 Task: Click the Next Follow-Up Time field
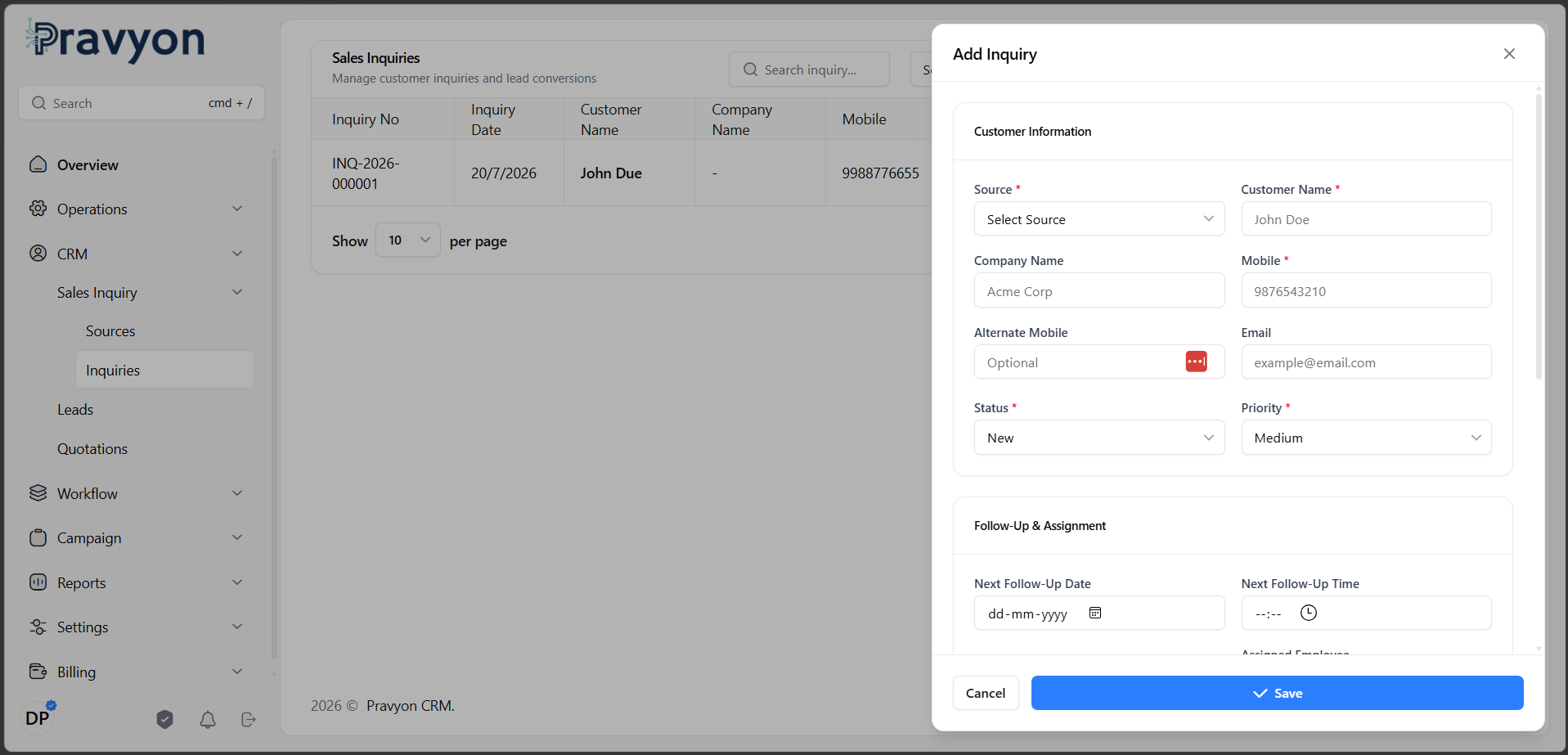point(1366,613)
